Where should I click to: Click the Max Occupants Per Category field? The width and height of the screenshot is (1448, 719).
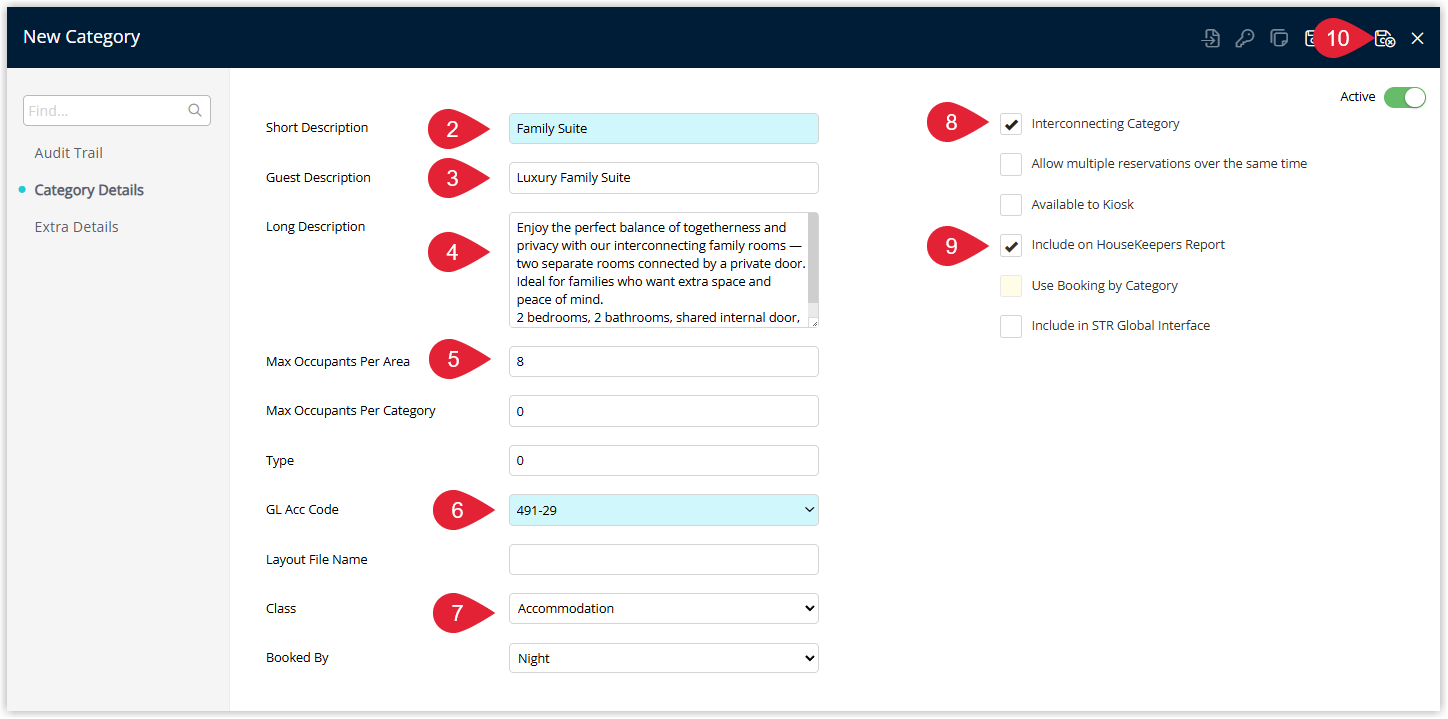point(664,411)
